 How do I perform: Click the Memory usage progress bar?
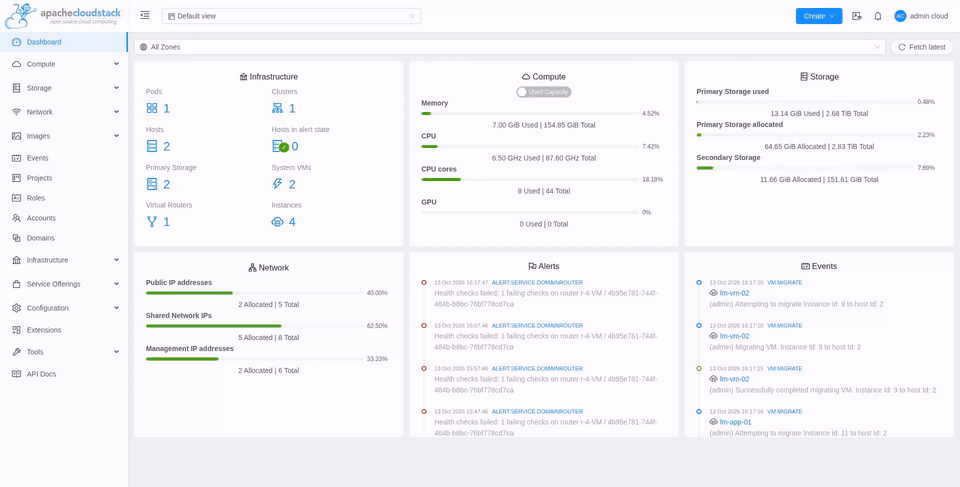(530, 113)
